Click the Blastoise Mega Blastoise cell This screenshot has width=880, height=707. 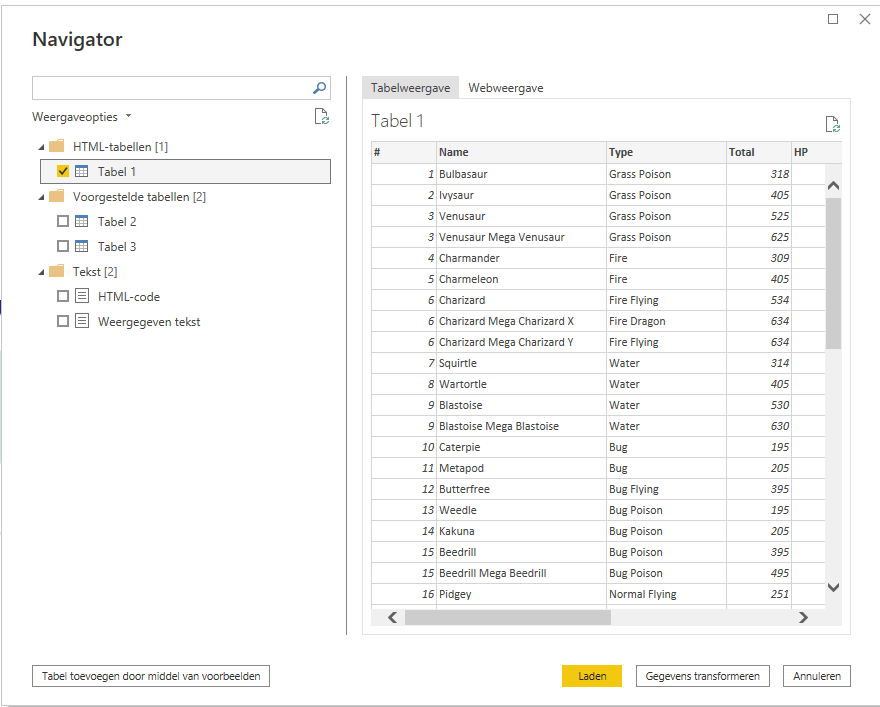[x=521, y=426]
